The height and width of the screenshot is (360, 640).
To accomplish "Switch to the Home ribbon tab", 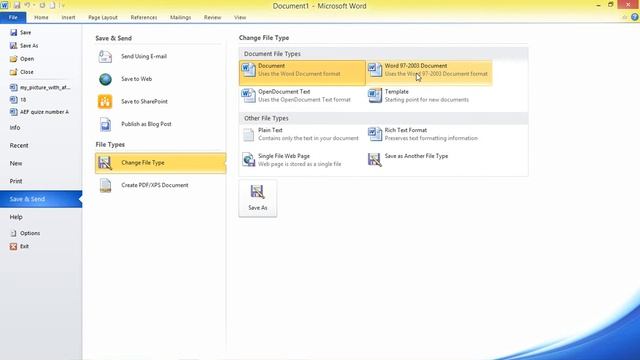I will (41, 18).
